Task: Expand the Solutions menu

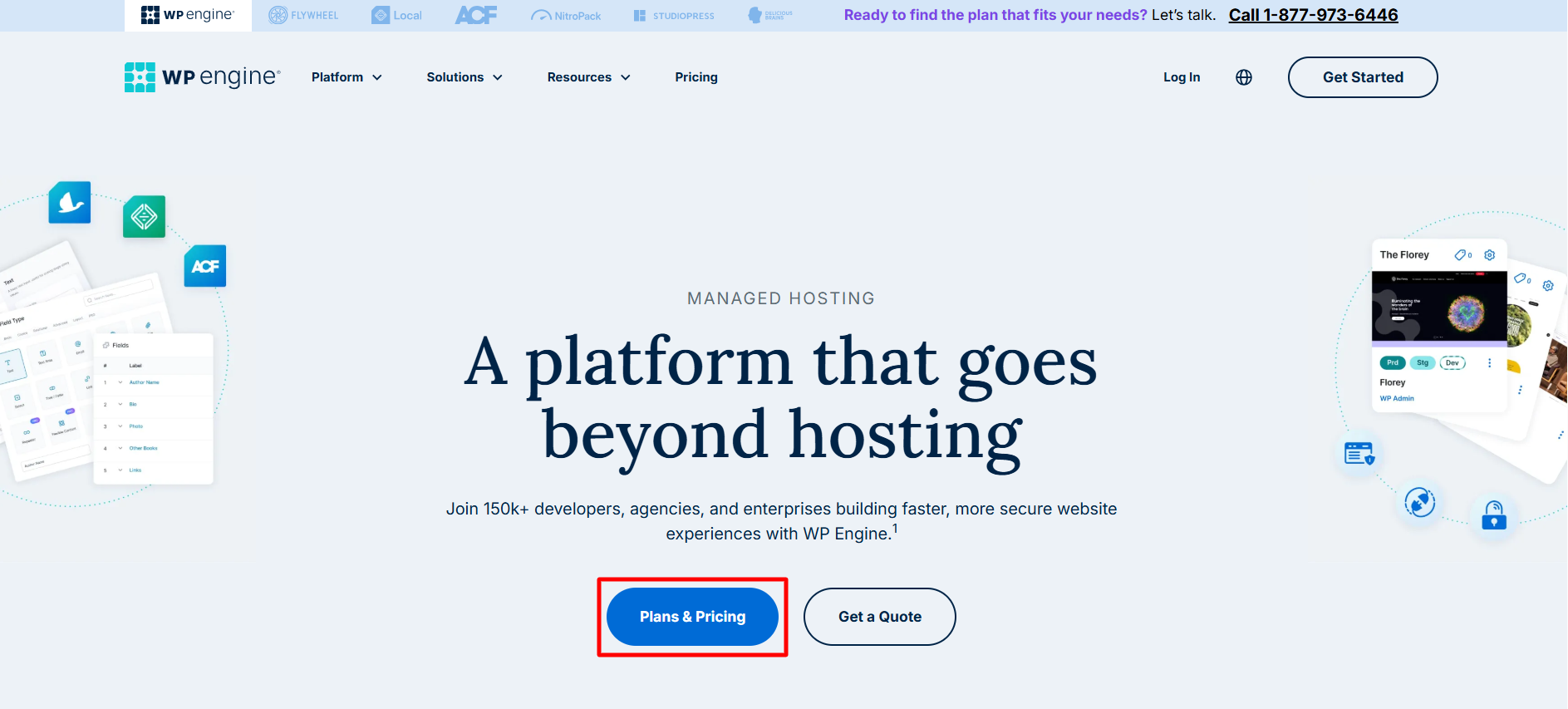Action: click(x=465, y=77)
